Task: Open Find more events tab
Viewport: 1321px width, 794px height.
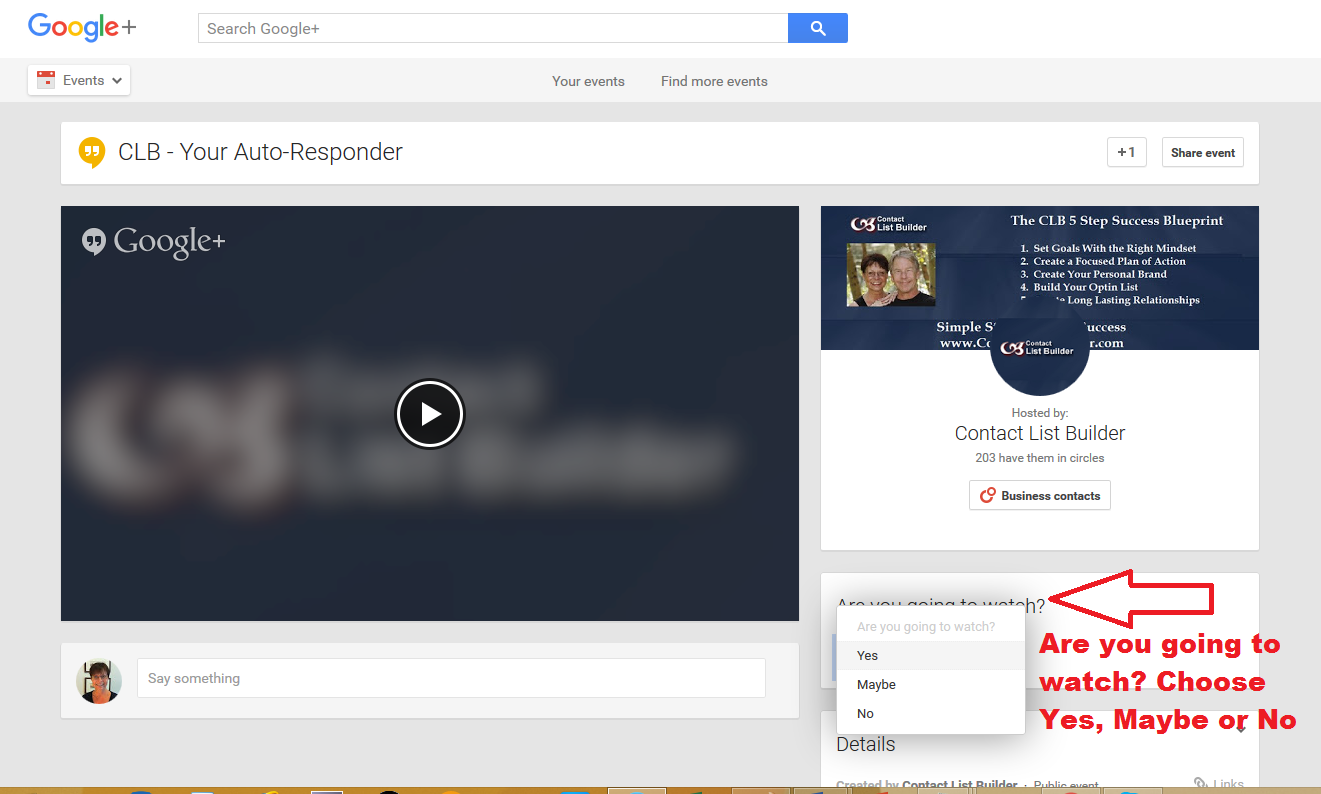Action: point(714,81)
